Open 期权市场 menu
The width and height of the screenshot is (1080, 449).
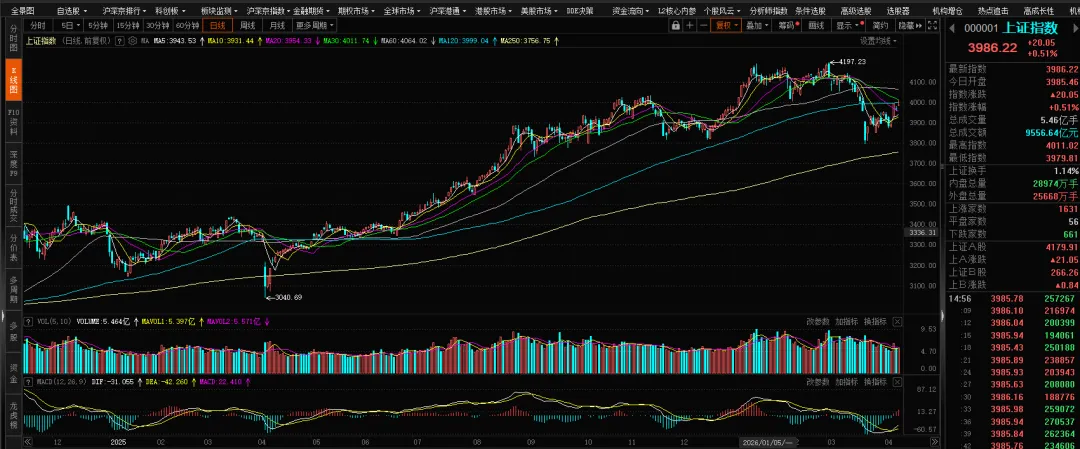tap(356, 11)
